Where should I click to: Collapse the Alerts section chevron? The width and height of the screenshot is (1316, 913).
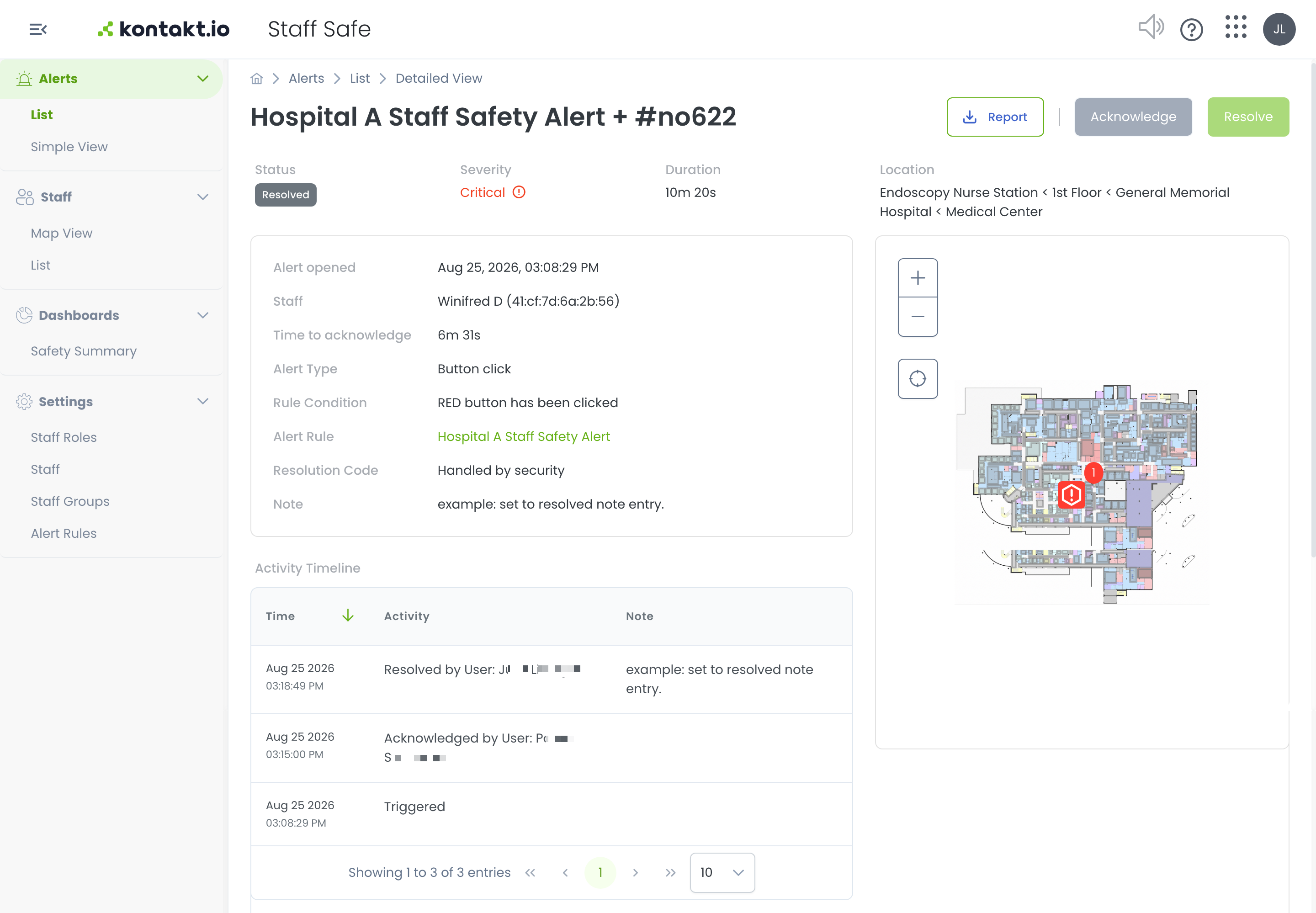pos(202,79)
